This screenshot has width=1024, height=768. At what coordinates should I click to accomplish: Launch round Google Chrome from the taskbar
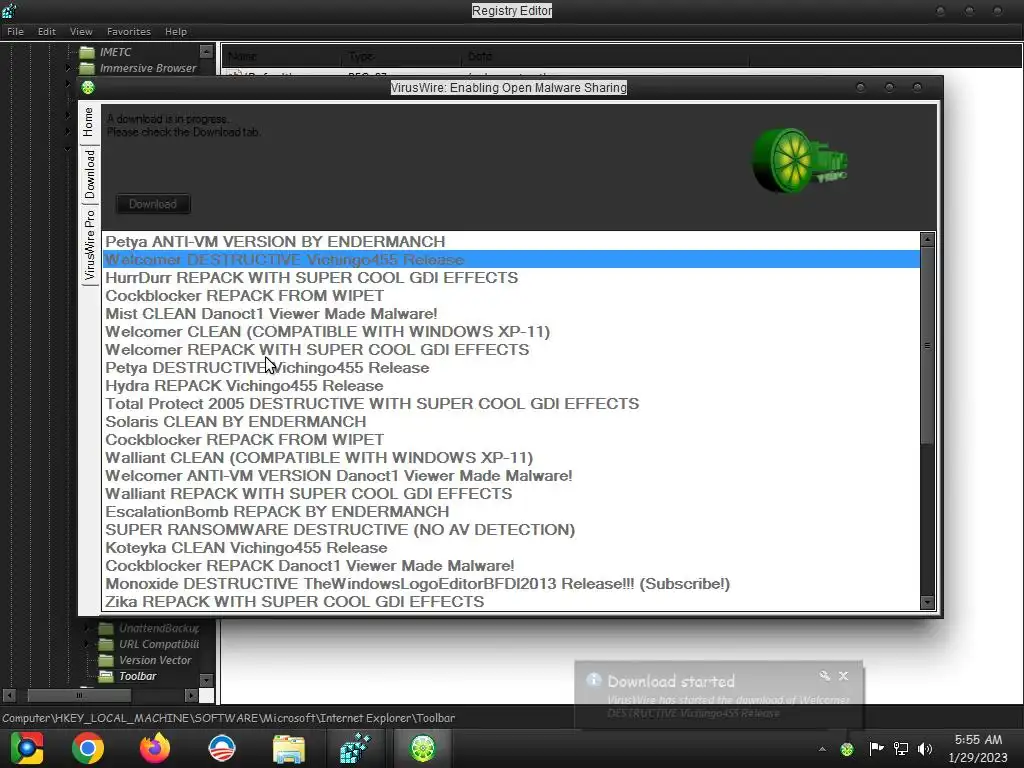click(x=88, y=748)
